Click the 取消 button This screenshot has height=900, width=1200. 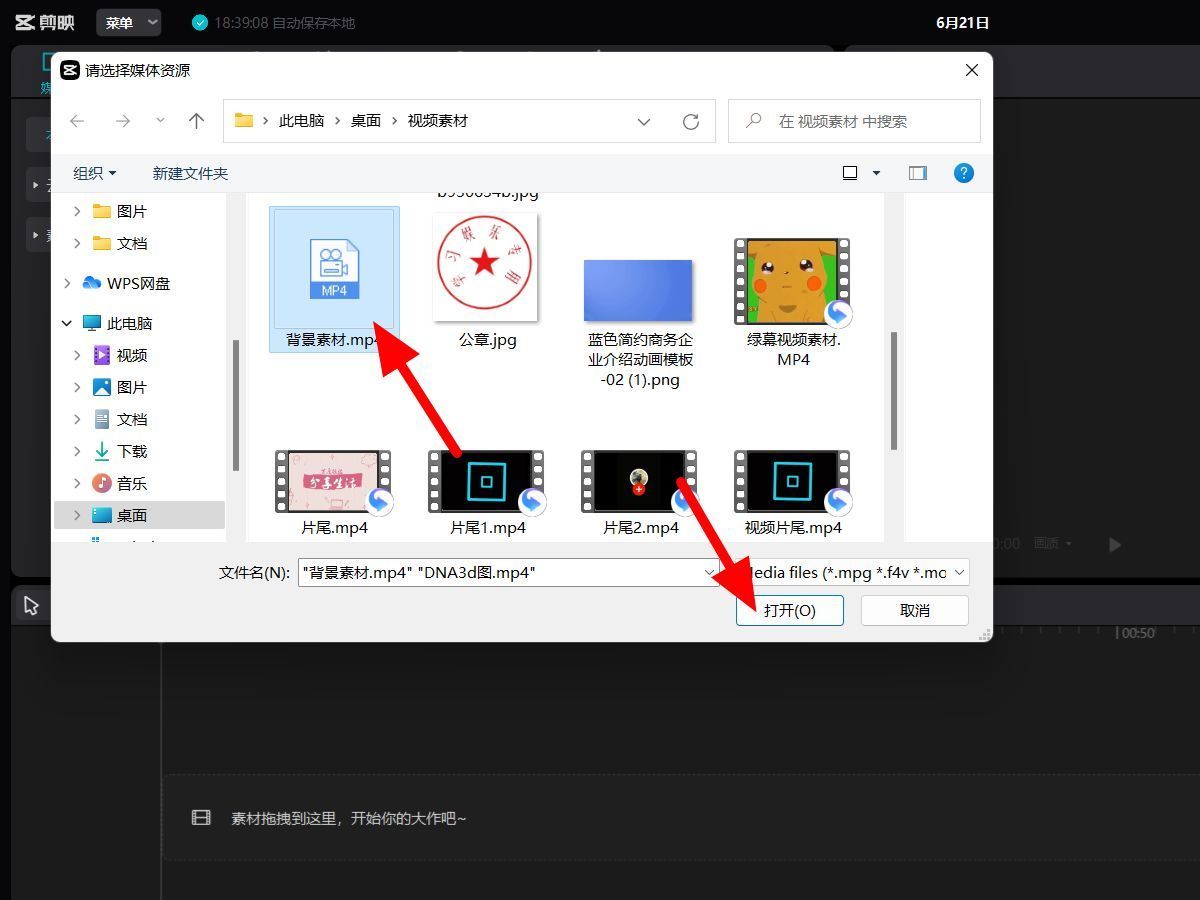(x=914, y=610)
